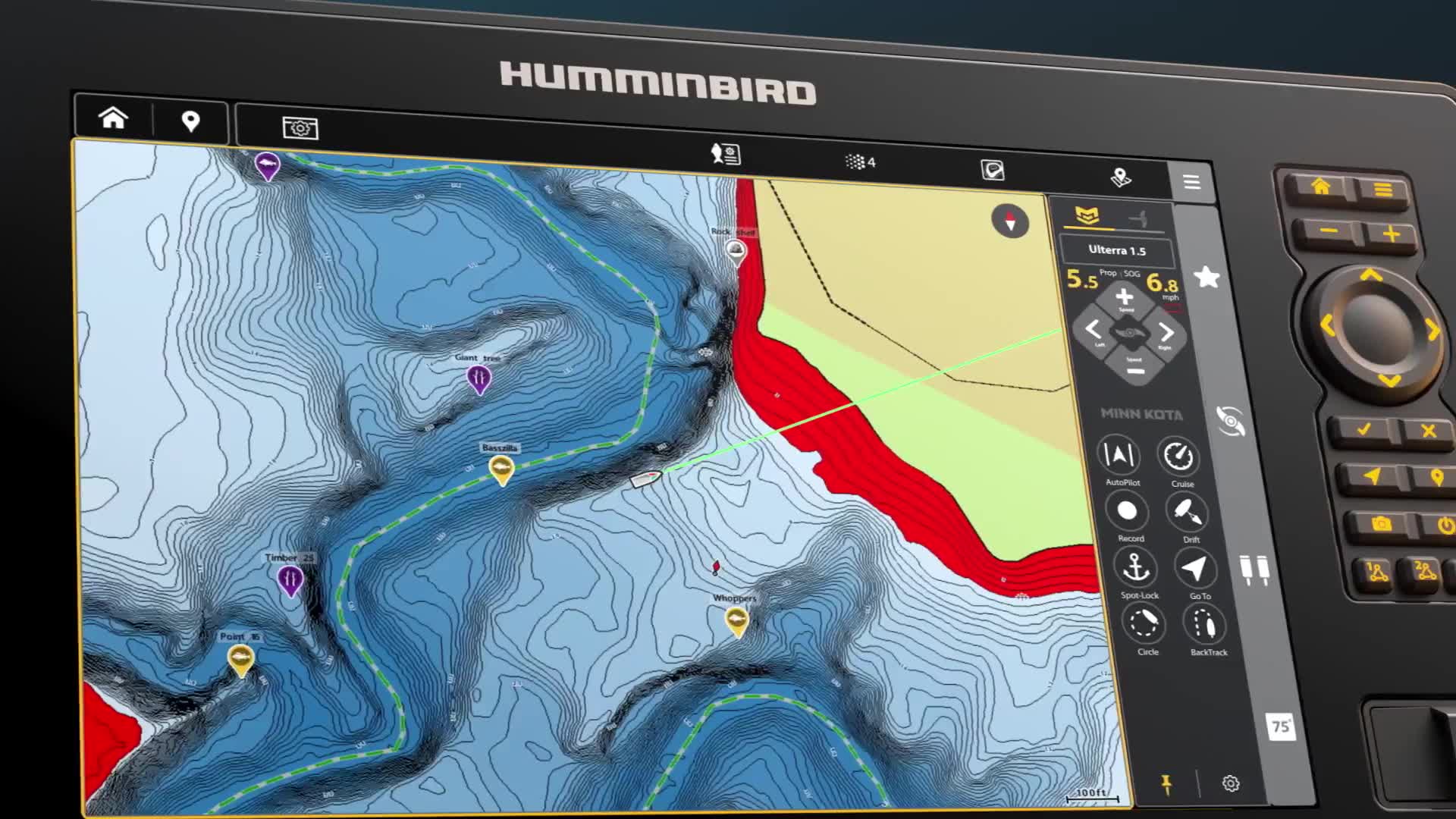Viewport: 1456px width, 819px height.
Task: Decrease trolling motor speed with minus
Action: pyautogui.click(x=1135, y=371)
